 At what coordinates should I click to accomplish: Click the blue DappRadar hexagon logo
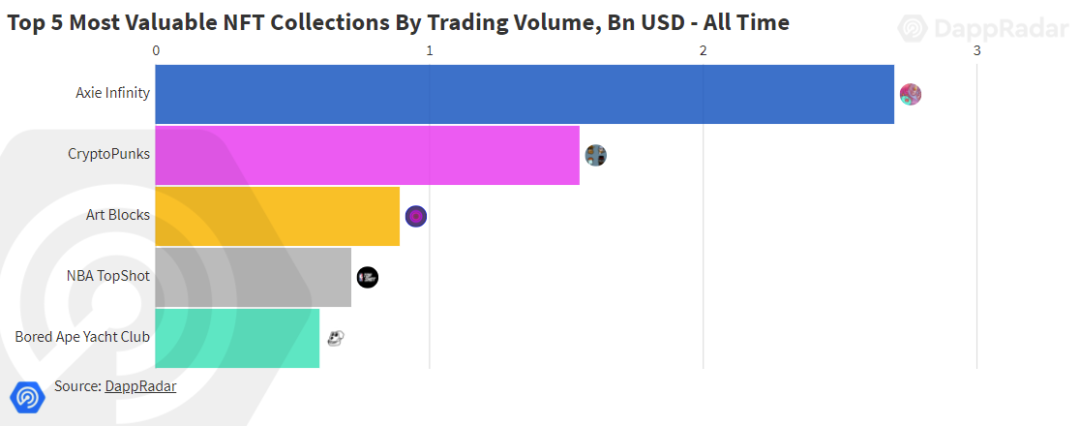(28, 397)
